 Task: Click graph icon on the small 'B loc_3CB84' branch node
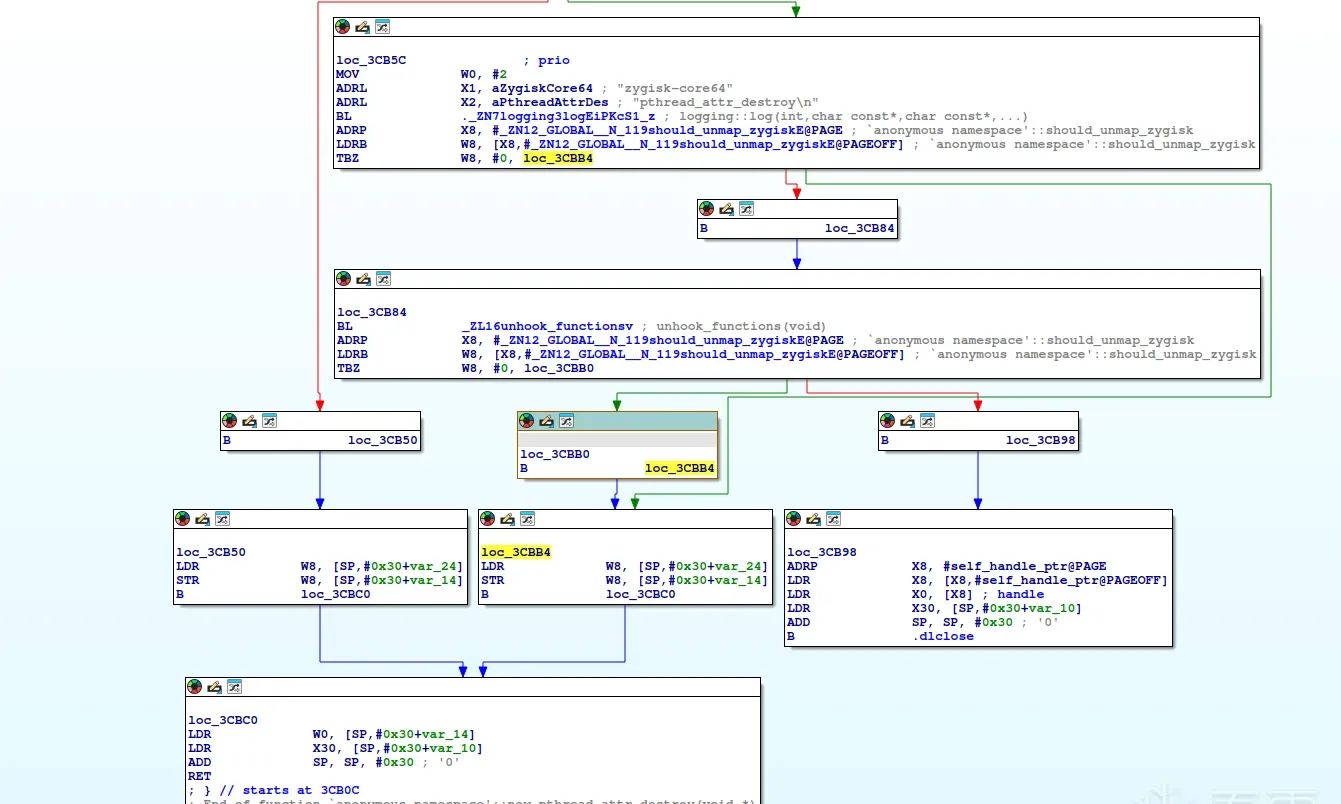click(x=746, y=209)
